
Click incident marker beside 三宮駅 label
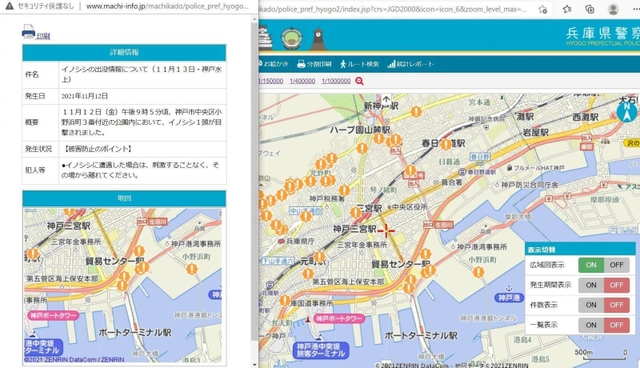(356, 212)
